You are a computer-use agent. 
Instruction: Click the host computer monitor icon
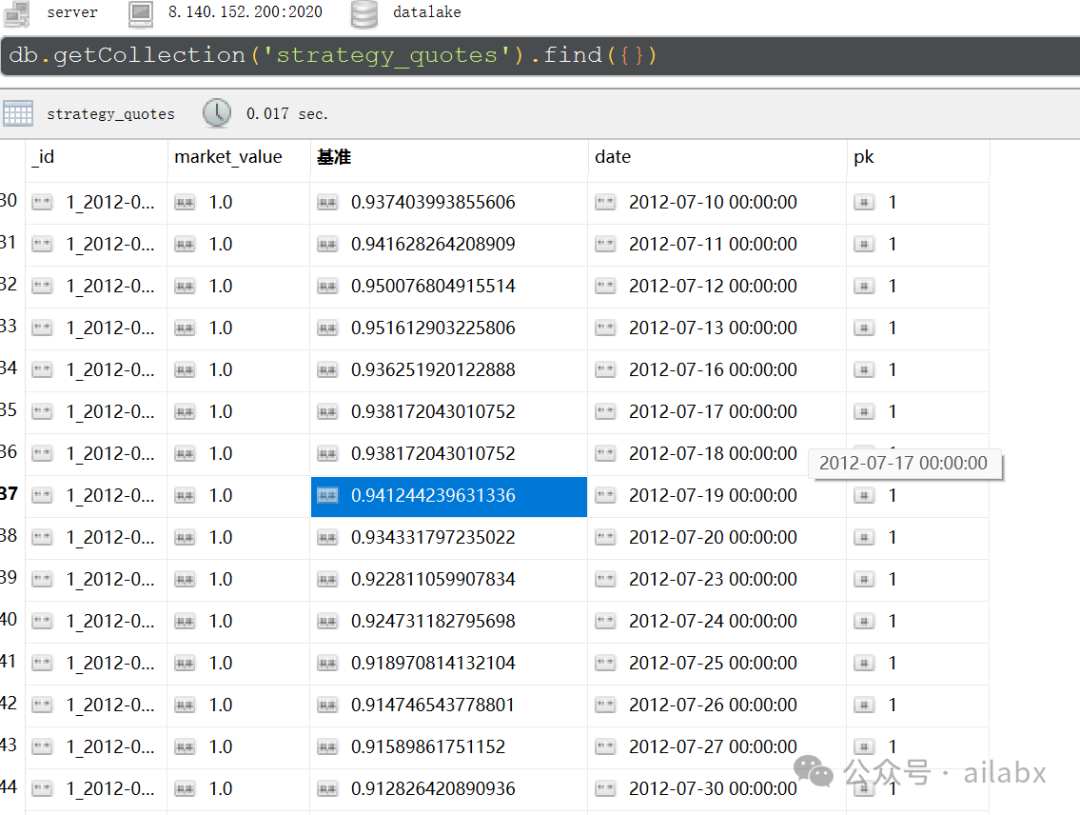(141, 14)
